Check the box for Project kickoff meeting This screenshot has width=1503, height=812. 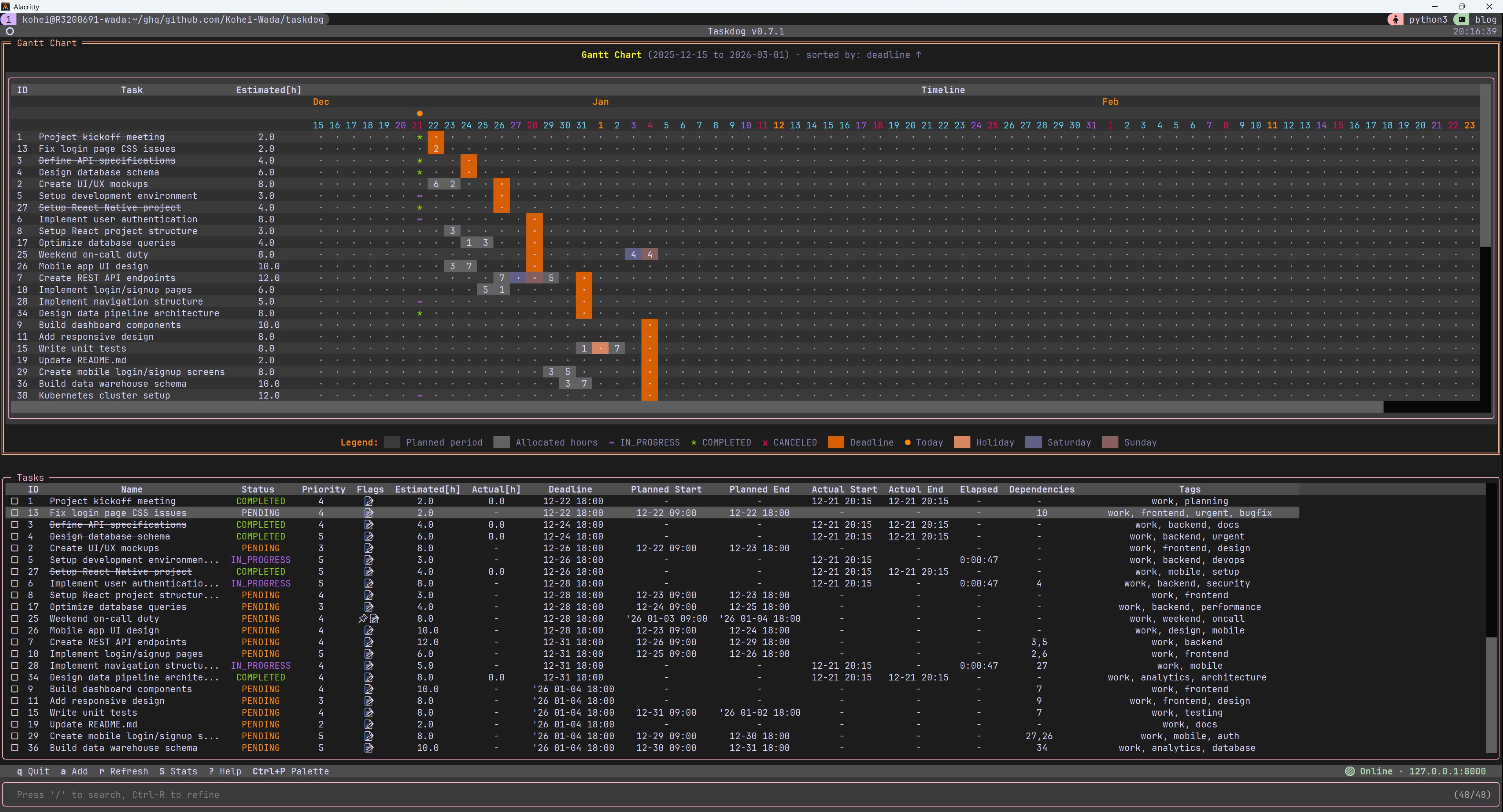point(15,501)
